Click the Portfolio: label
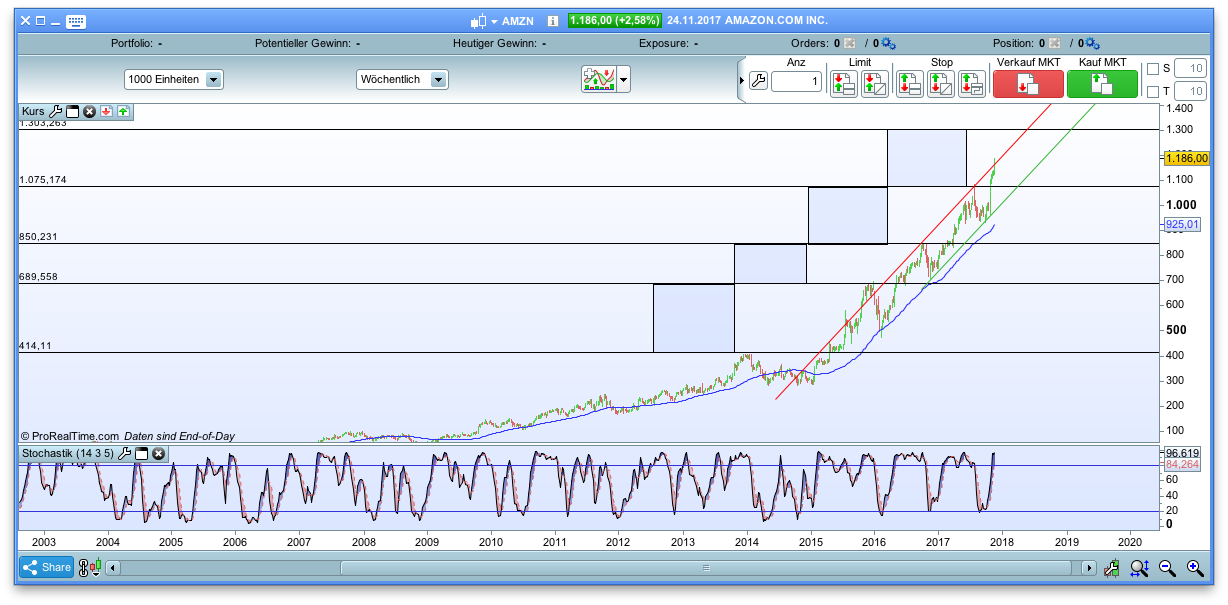This screenshot has width=1228, height=605. click(131, 44)
